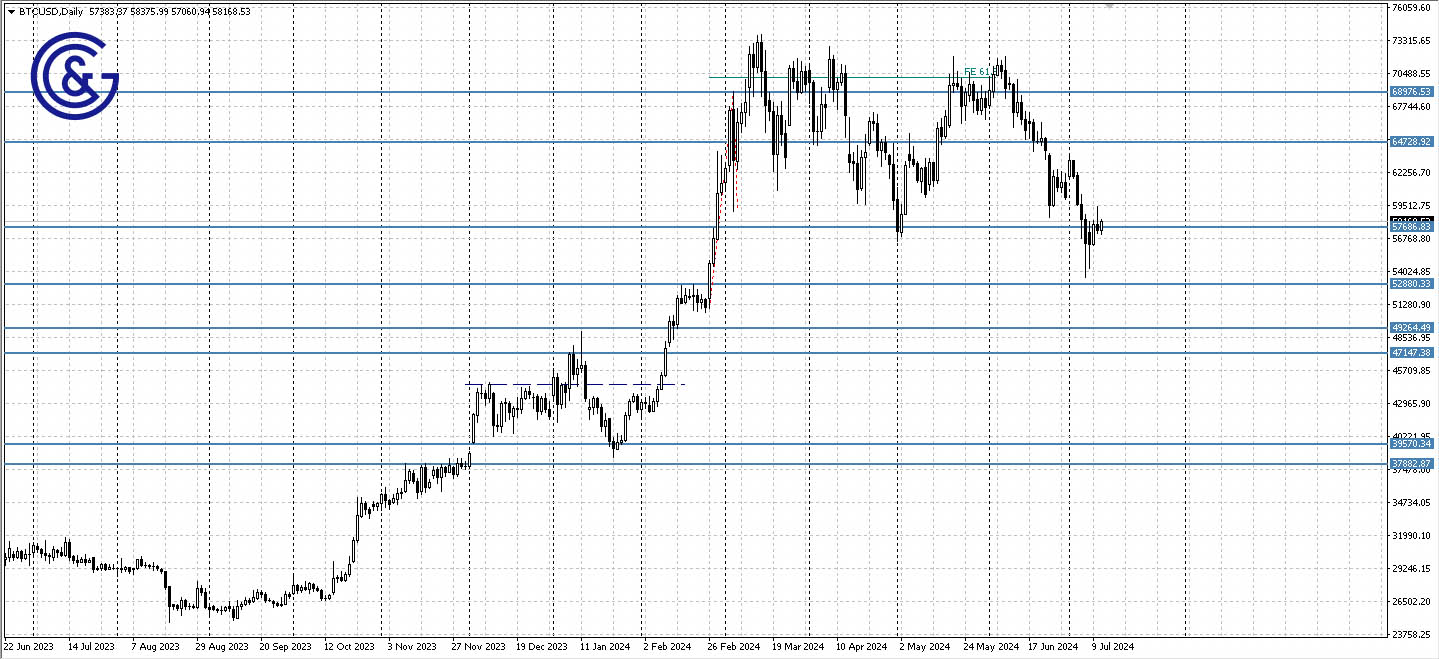Image resolution: width=1439 pixels, height=659 pixels.
Task: Select the 52880.33 support price tag
Action: click(x=1413, y=284)
